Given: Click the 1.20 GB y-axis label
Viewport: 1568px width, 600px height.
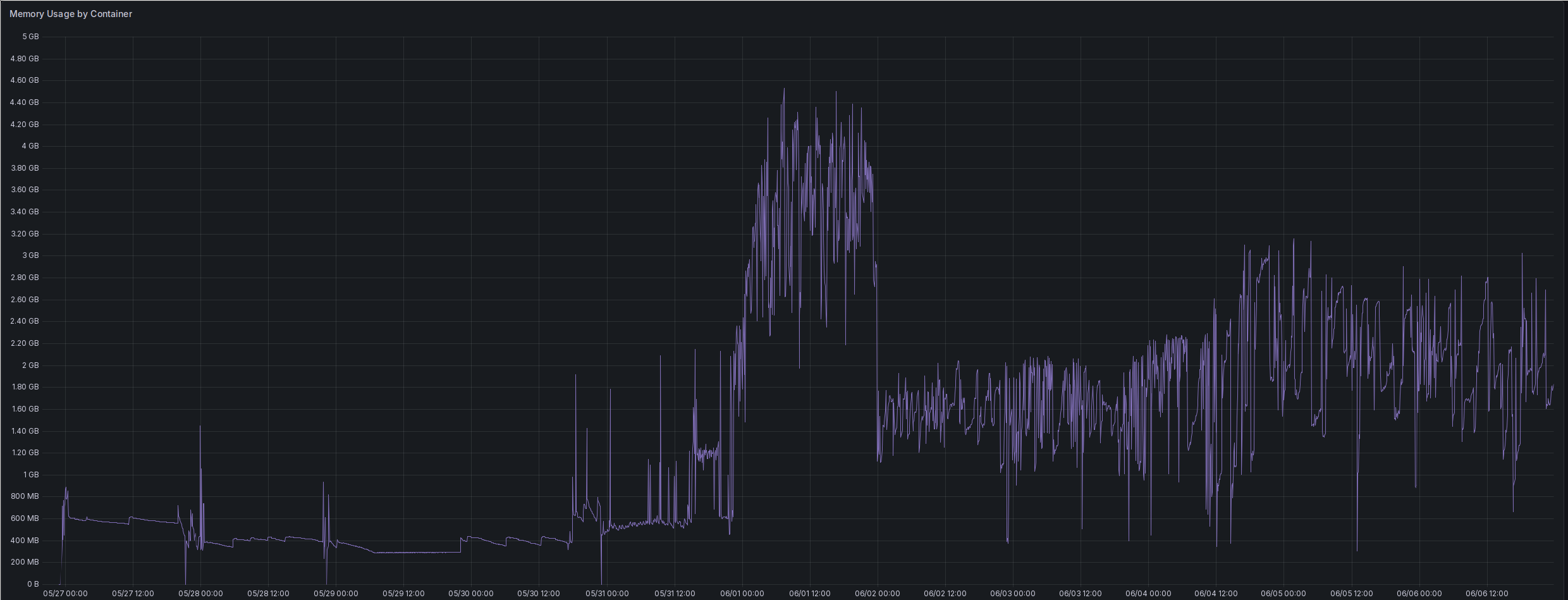Looking at the screenshot, I should click(x=25, y=453).
